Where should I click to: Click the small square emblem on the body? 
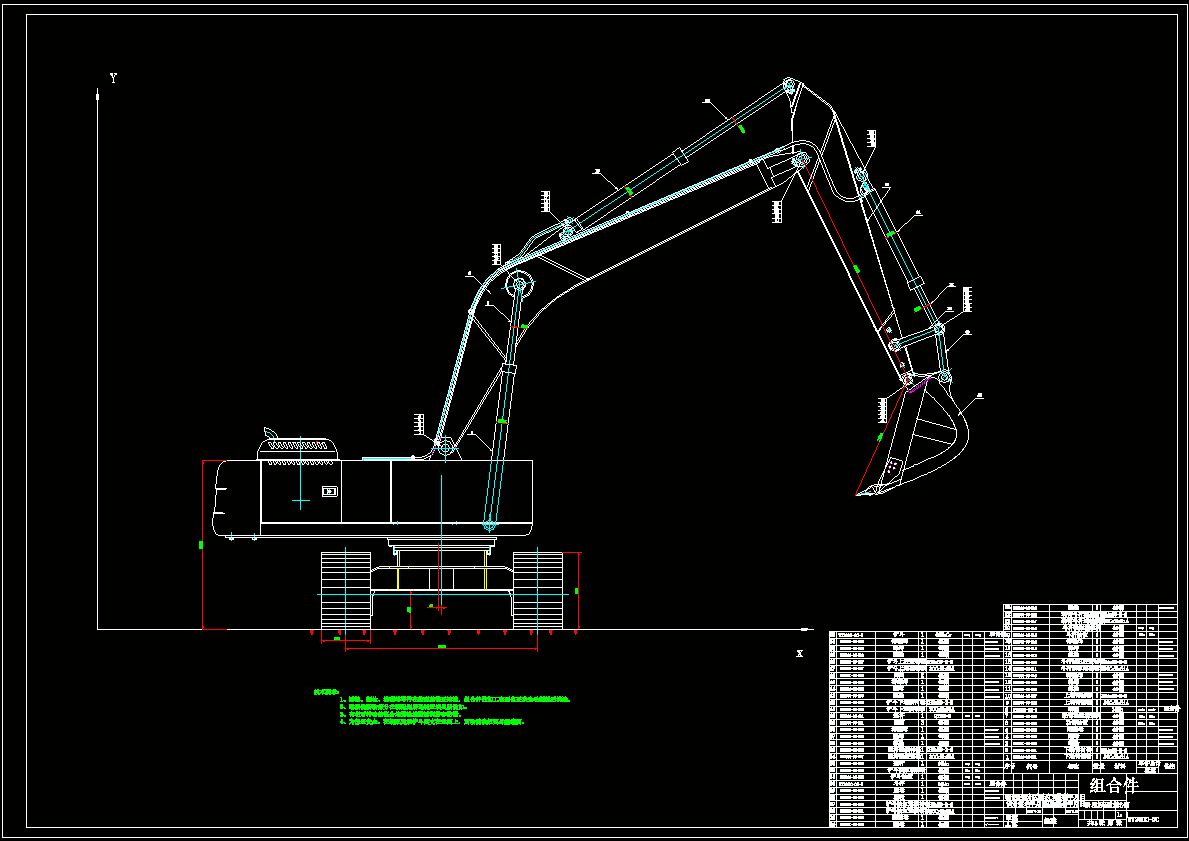329,491
